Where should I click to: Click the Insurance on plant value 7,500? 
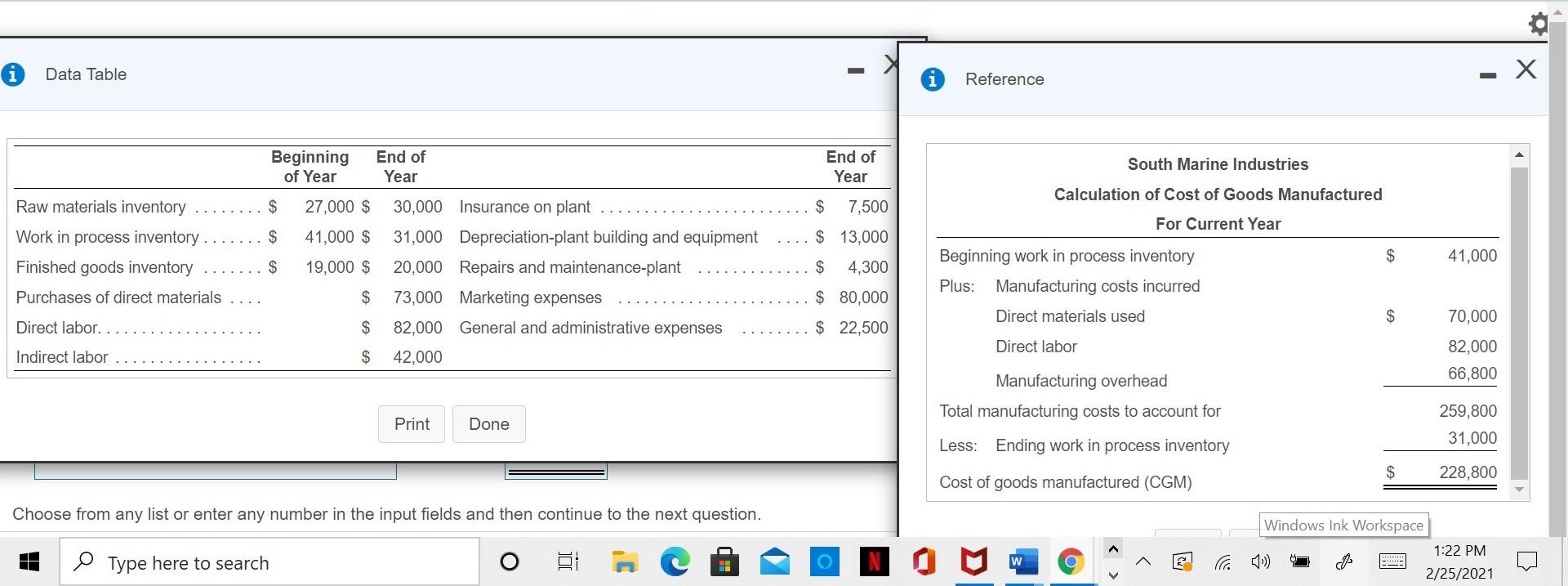[x=867, y=207]
